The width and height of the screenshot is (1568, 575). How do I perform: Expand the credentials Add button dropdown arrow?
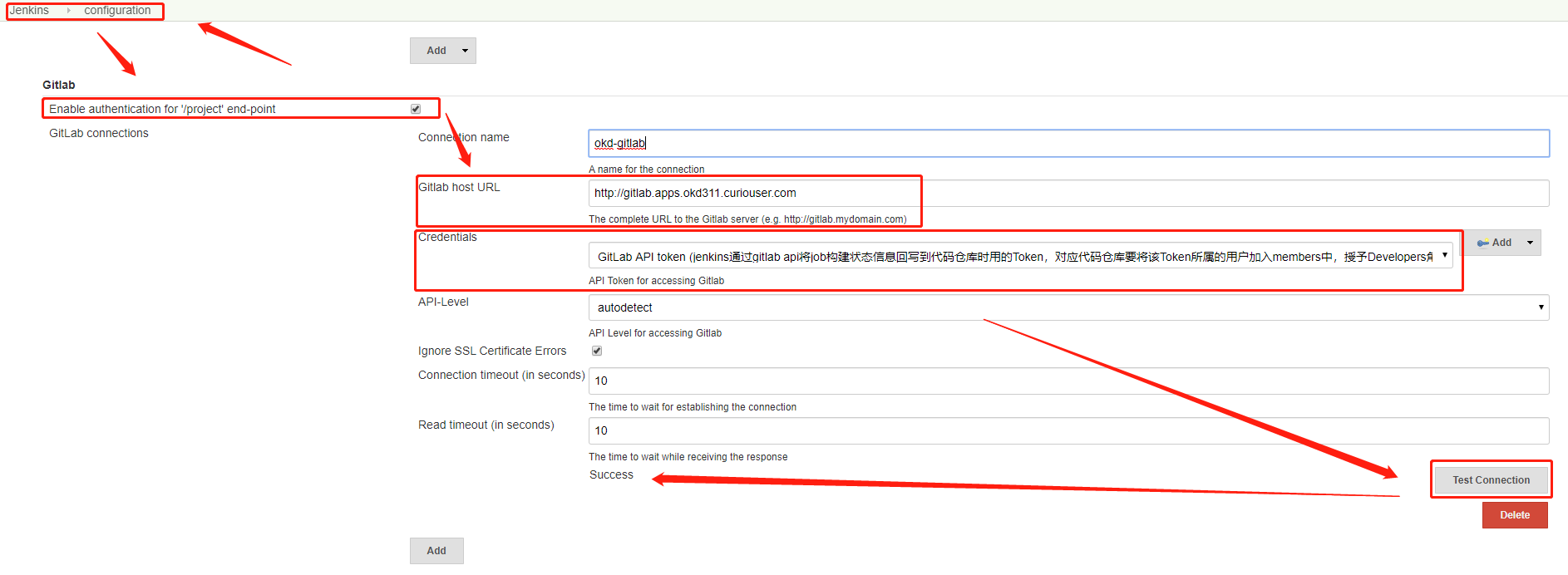coord(1531,243)
